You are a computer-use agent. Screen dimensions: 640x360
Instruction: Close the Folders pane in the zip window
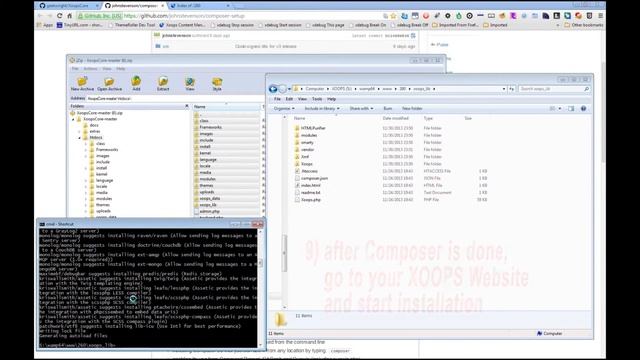[187, 106]
